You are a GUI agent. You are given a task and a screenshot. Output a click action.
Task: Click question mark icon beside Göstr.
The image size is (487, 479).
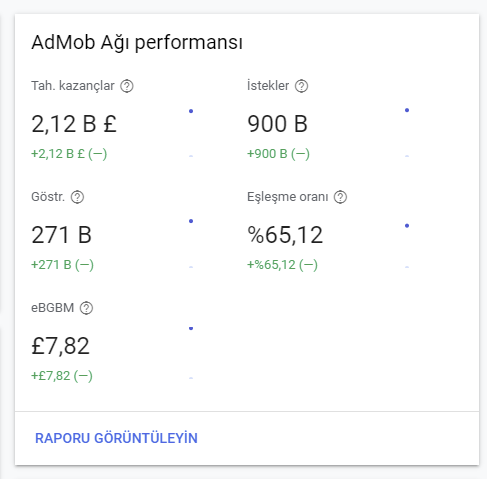[77, 197]
